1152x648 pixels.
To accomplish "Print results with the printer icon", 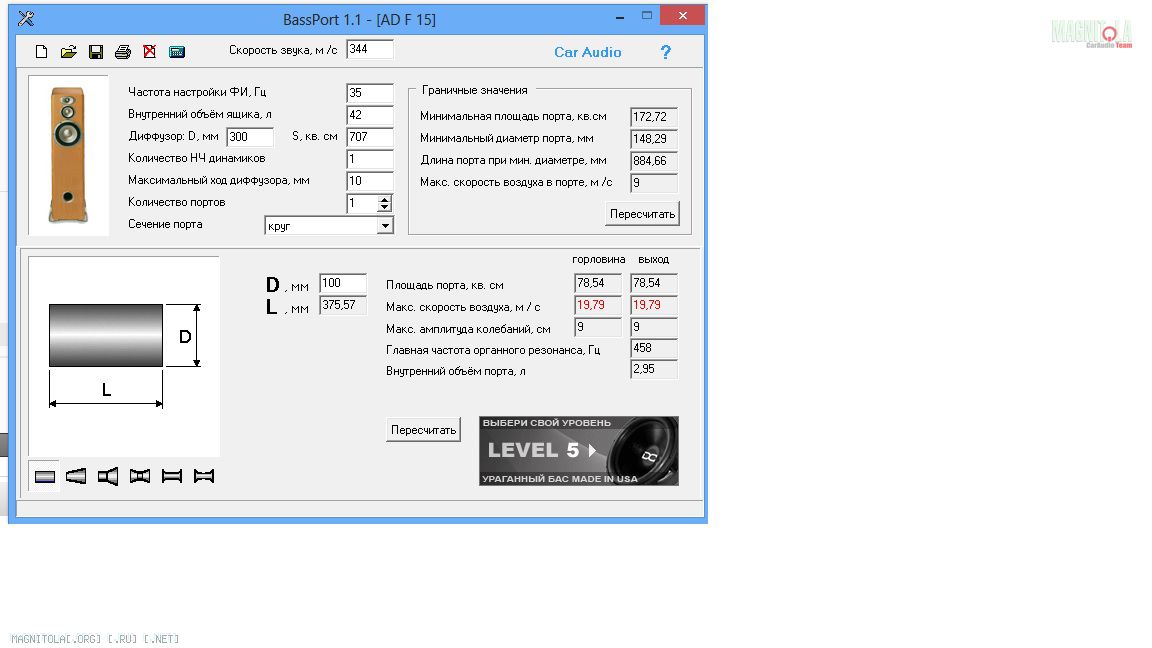I will 123,52.
